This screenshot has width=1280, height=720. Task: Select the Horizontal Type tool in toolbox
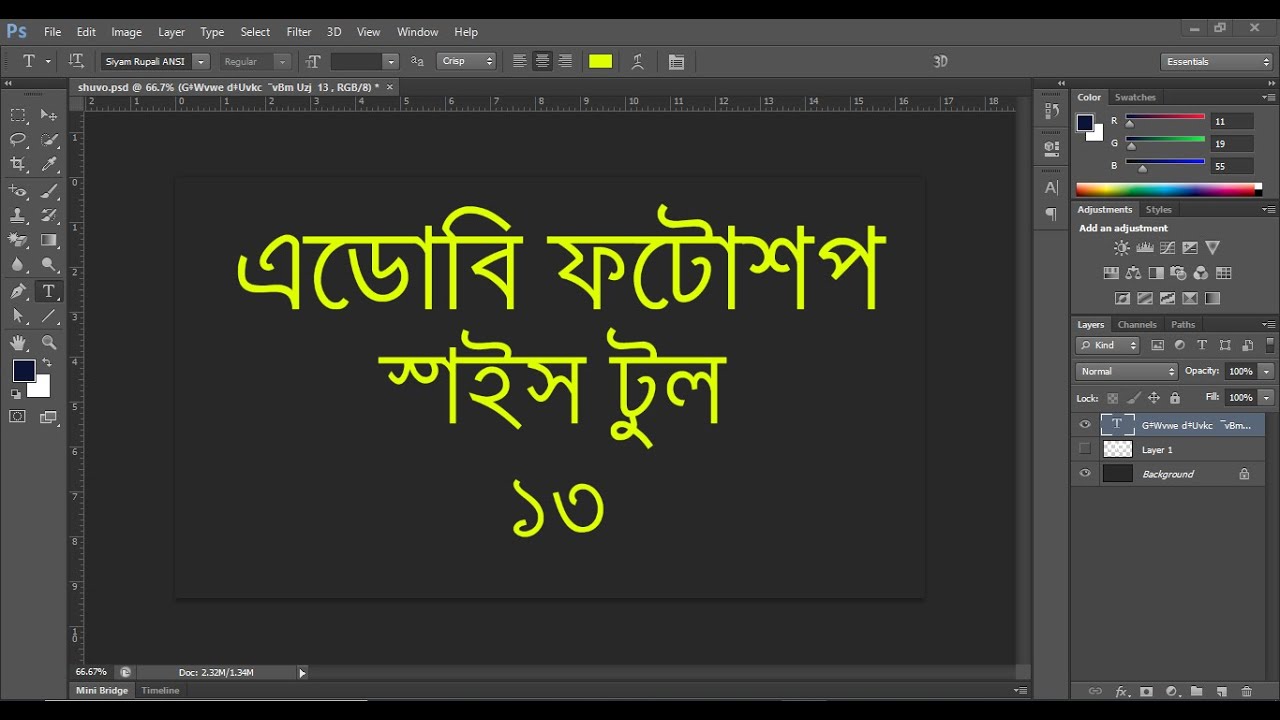[48, 292]
